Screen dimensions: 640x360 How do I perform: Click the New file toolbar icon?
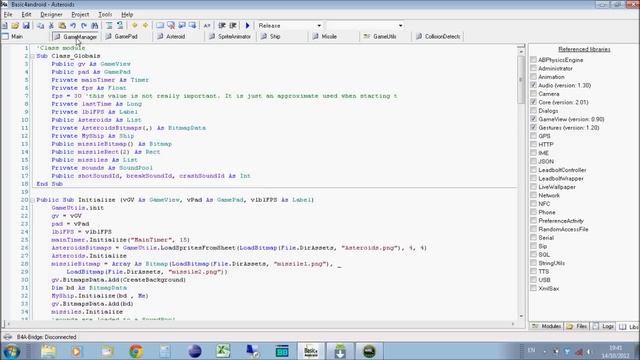[4, 25]
